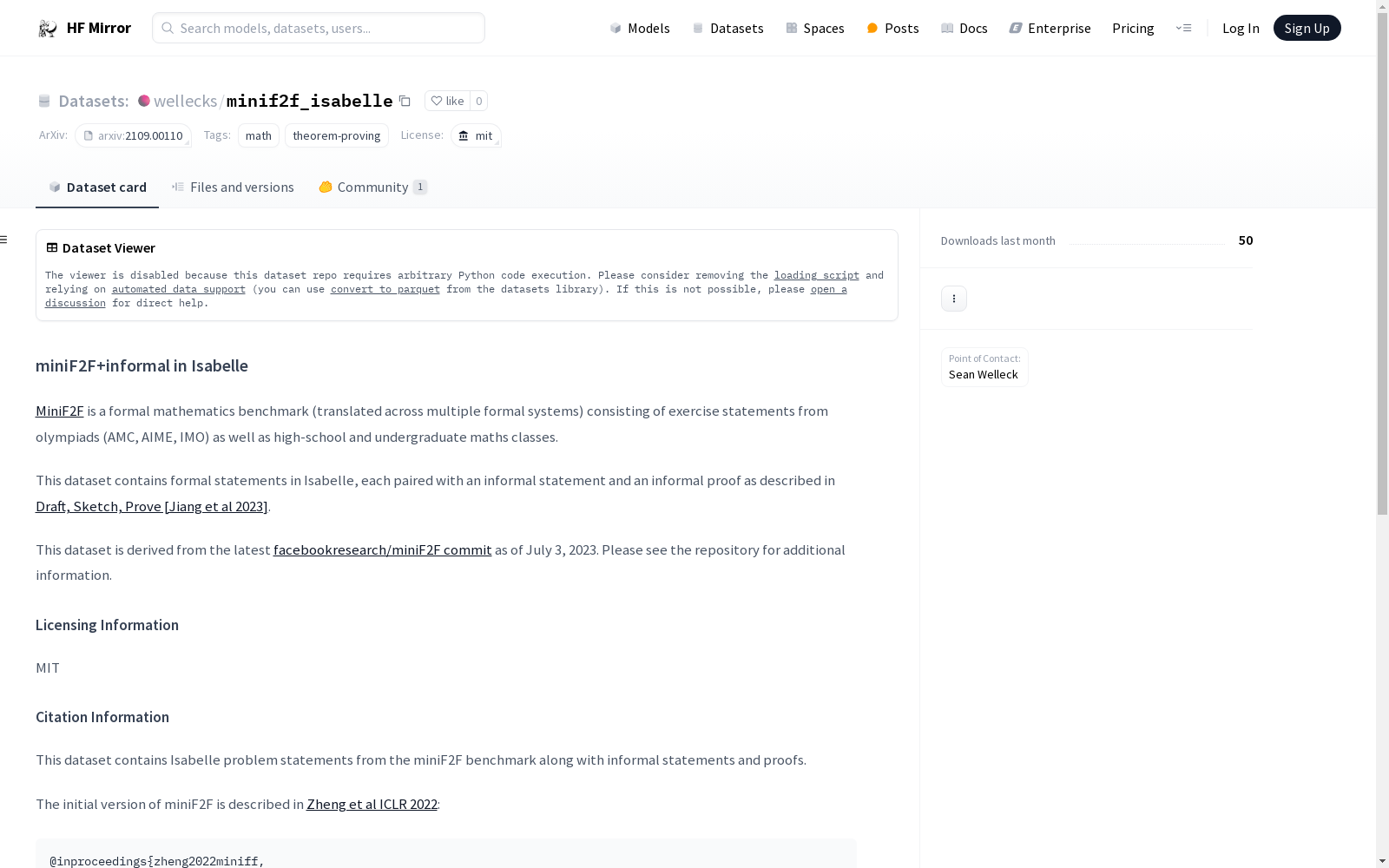Follow the "automated data support" link
This screenshot has width=1389, height=868.
tap(179, 289)
